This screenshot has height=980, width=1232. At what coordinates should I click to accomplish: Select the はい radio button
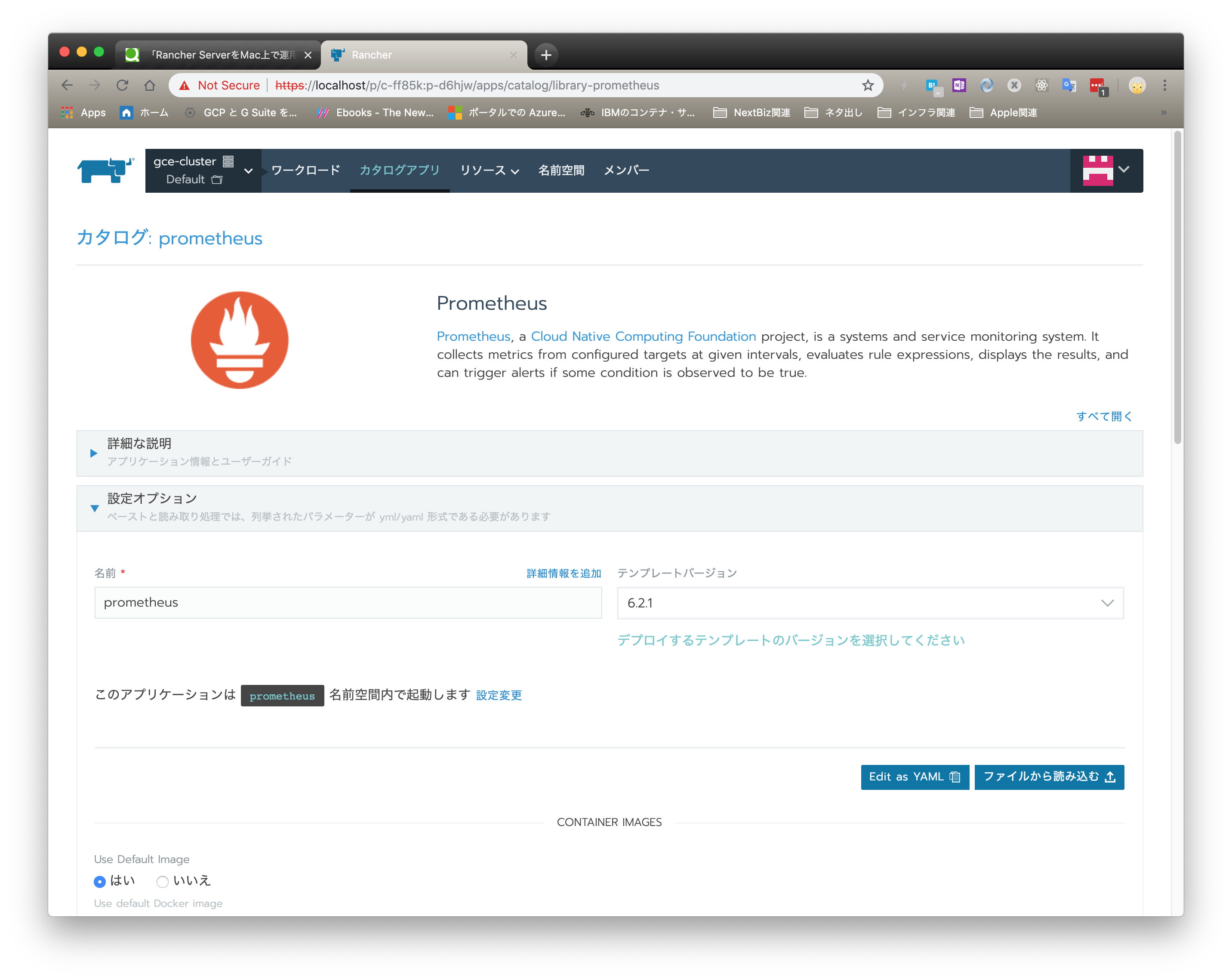point(100,882)
